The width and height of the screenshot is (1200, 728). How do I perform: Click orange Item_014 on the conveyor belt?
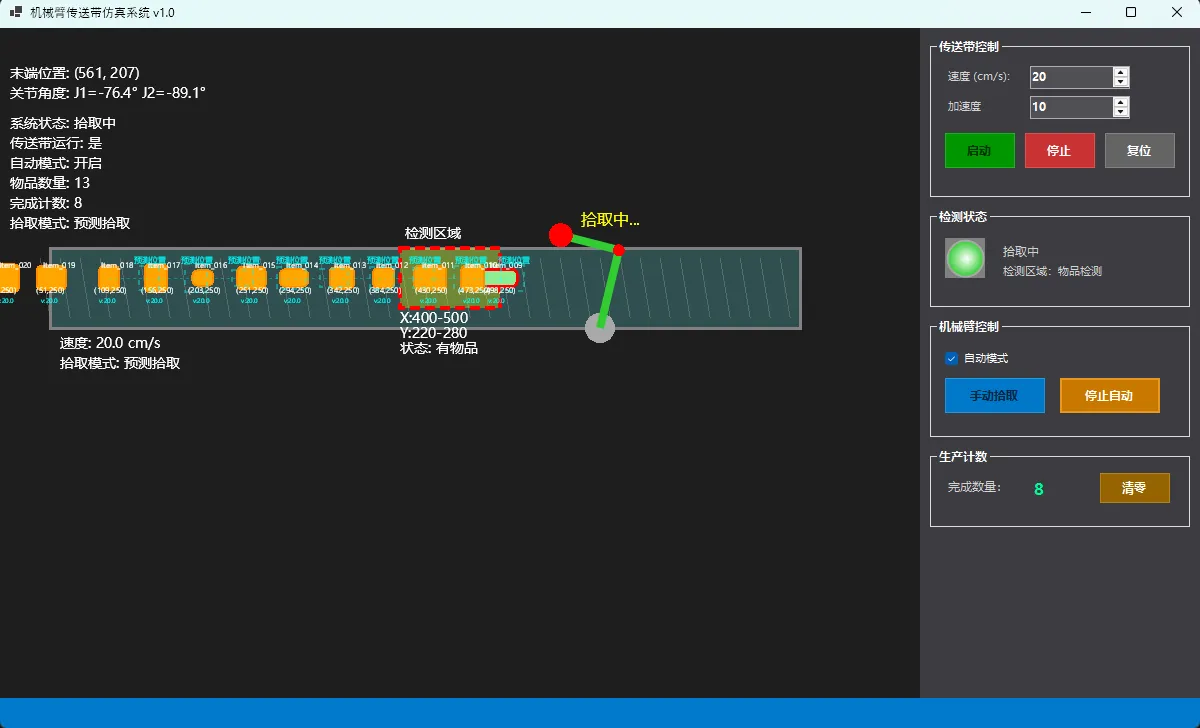[x=294, y=277]
